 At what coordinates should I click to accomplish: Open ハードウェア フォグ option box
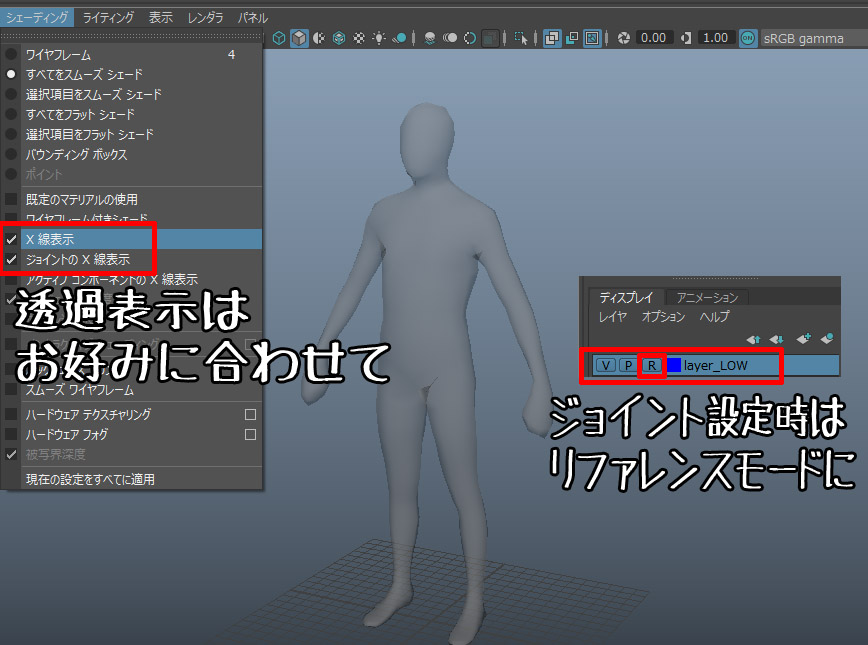[250, 435]
